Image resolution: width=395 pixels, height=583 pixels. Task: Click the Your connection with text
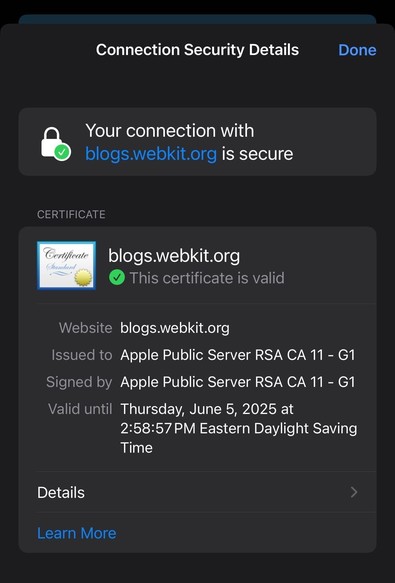[x=170, y=131]
